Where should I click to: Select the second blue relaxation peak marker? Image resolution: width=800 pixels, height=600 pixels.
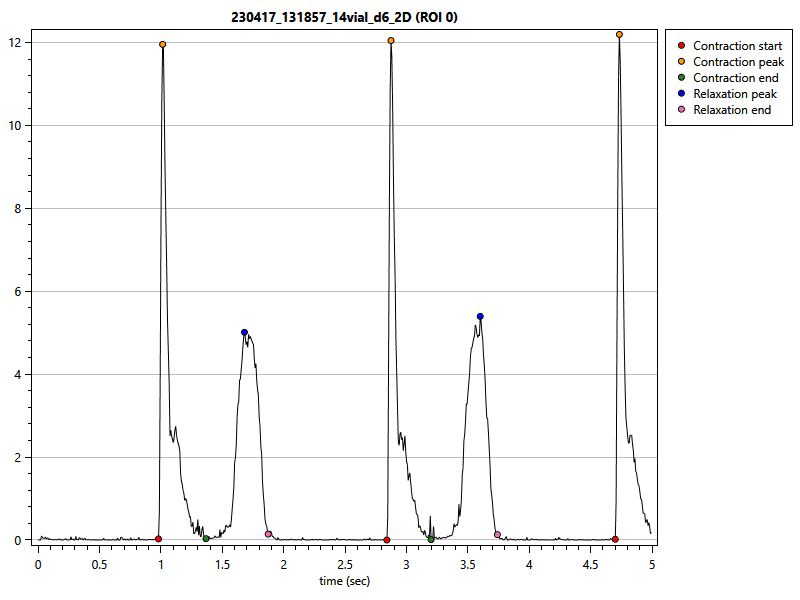tap(480, 316)
